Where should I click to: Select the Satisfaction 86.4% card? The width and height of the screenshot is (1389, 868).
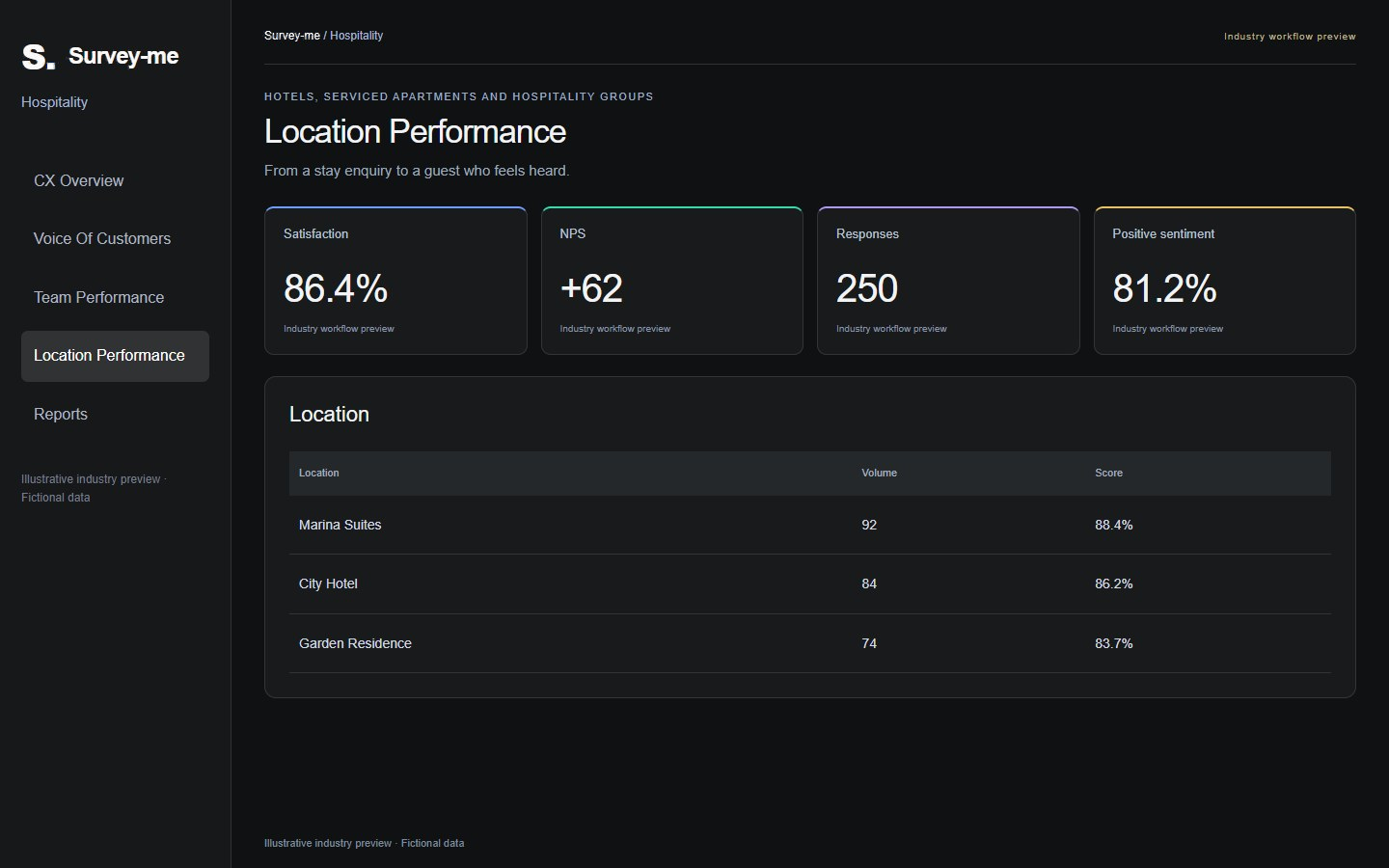(x=395, y=281)
